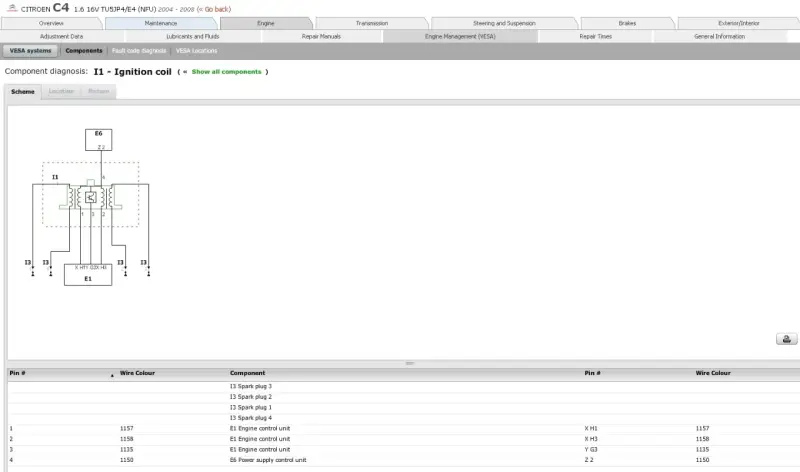Select the I3 Spark plug 3 row
800x472 pixels.
tap(404, 386)
